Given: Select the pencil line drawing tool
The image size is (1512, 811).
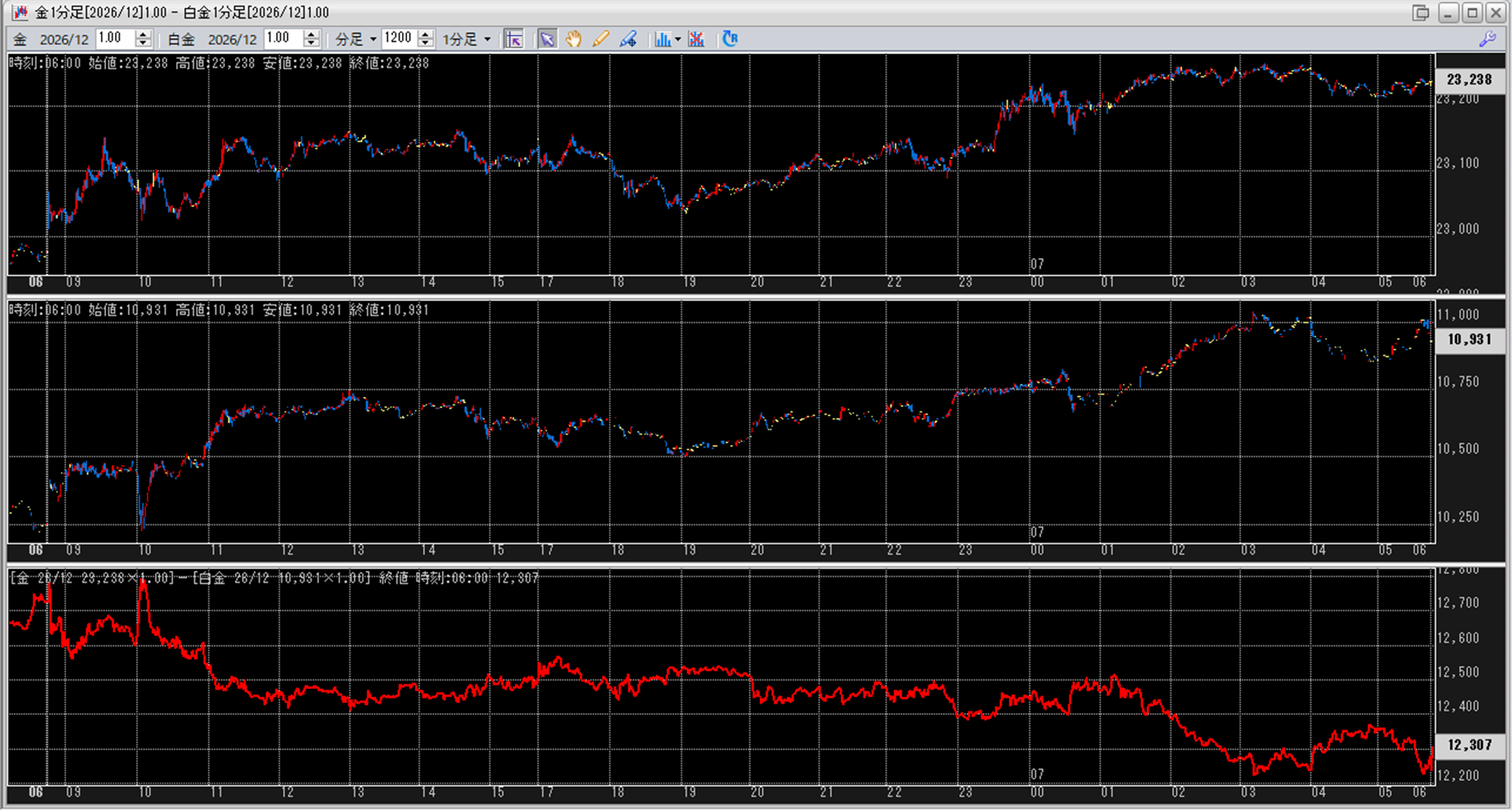Looking at the screenshot, I should pos(600,39).
